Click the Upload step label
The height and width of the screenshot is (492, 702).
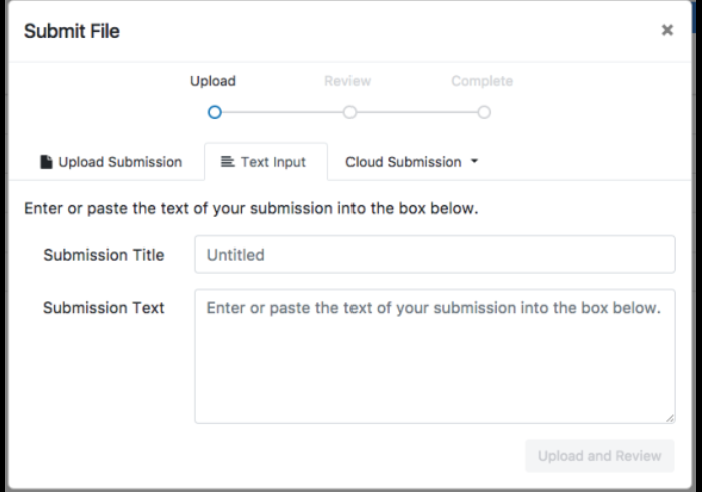(213, 81)
